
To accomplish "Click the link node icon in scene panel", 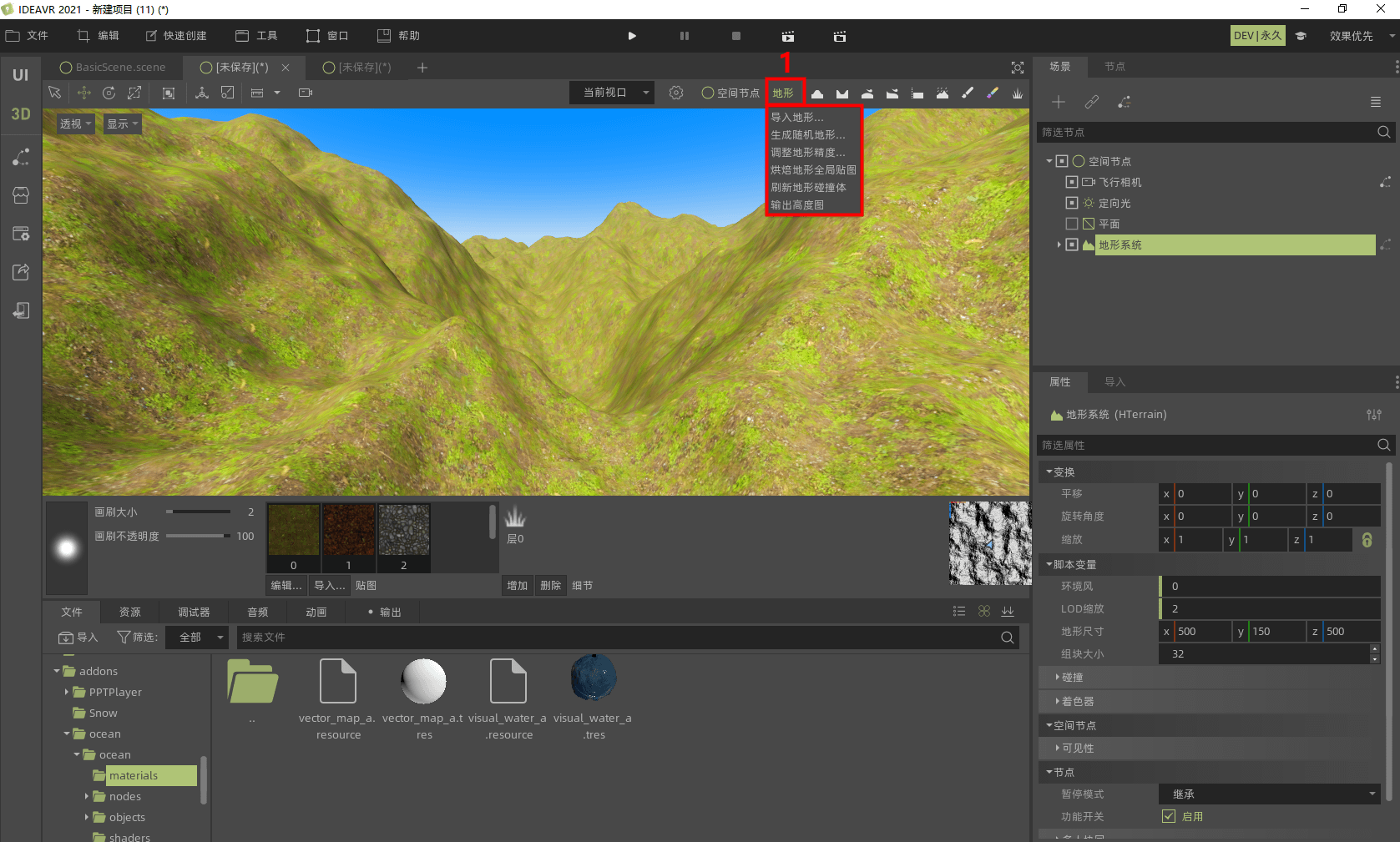I will 1092,102.
